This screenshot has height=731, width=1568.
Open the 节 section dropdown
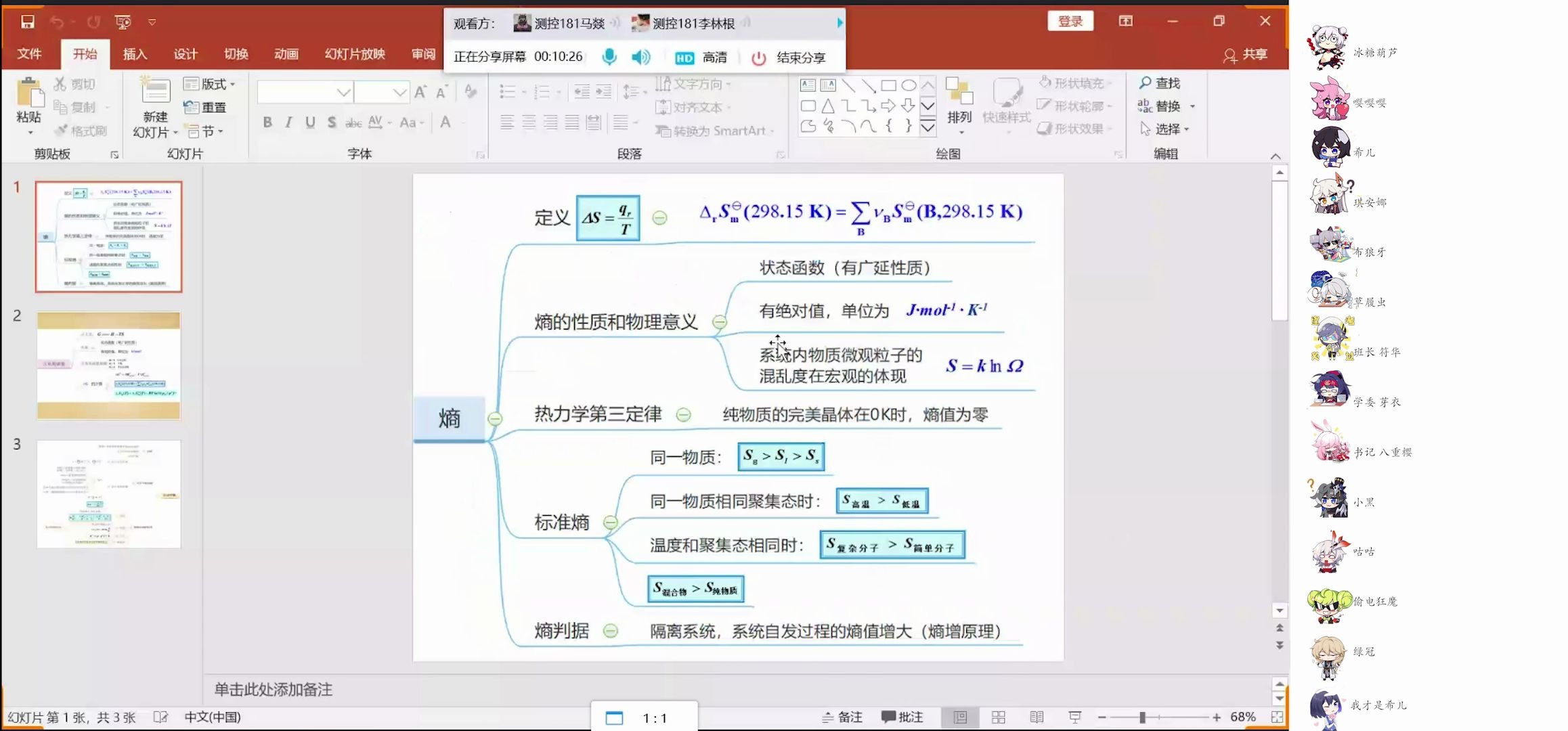point(205,131)
